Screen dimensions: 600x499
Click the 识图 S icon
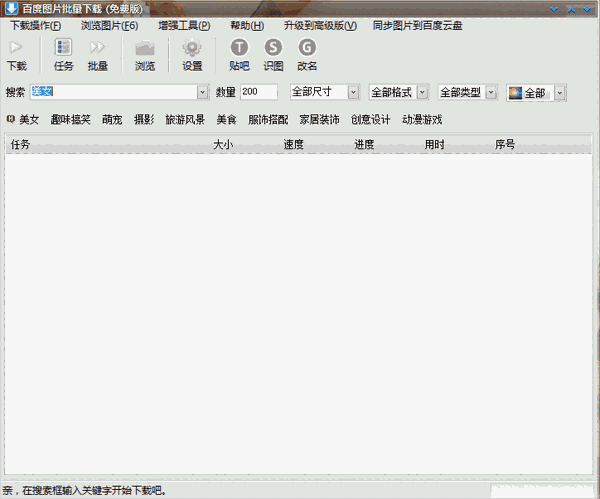(x=273, y=47)
